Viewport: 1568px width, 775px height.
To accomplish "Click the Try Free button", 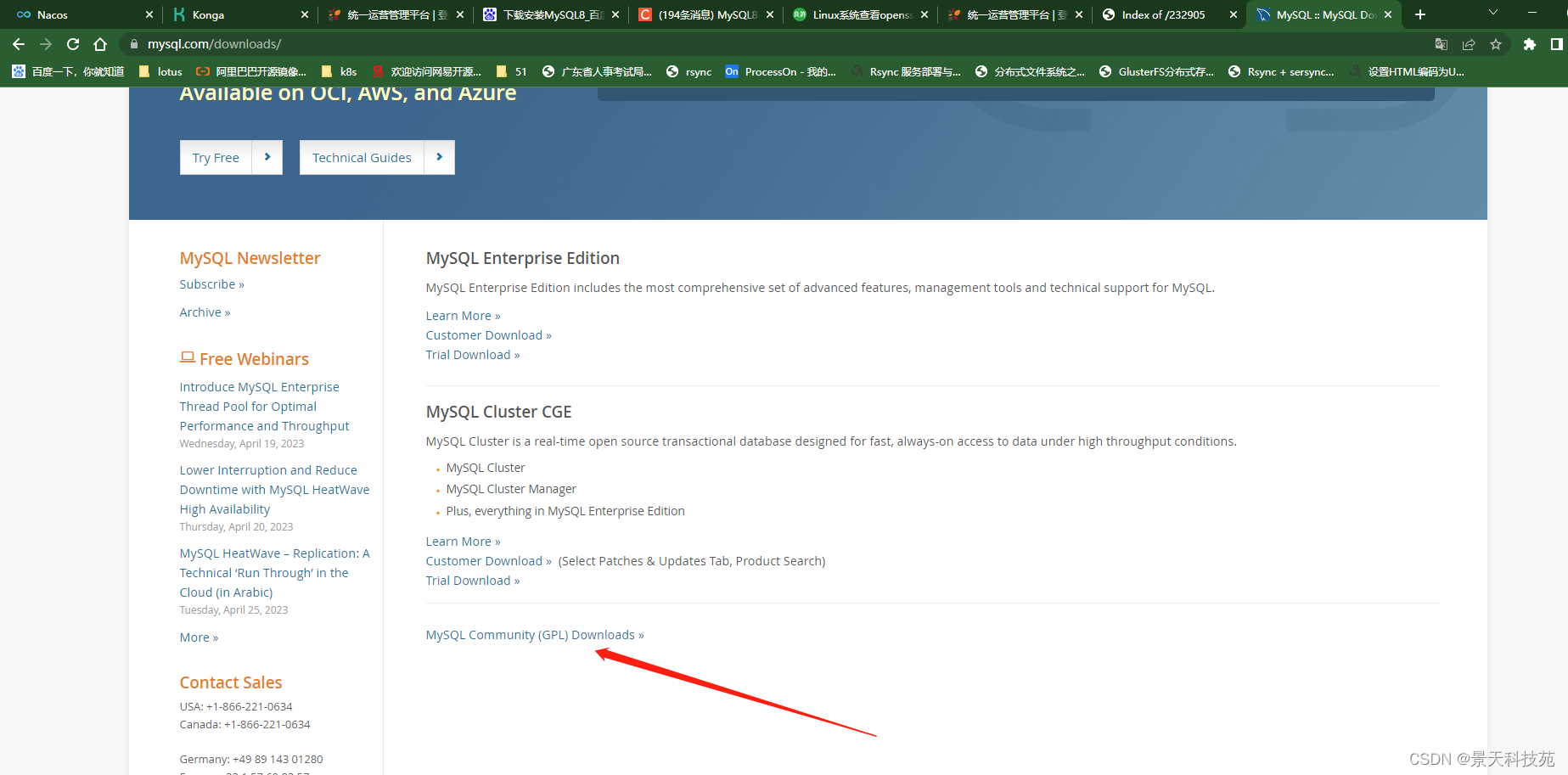I will 231,158.
